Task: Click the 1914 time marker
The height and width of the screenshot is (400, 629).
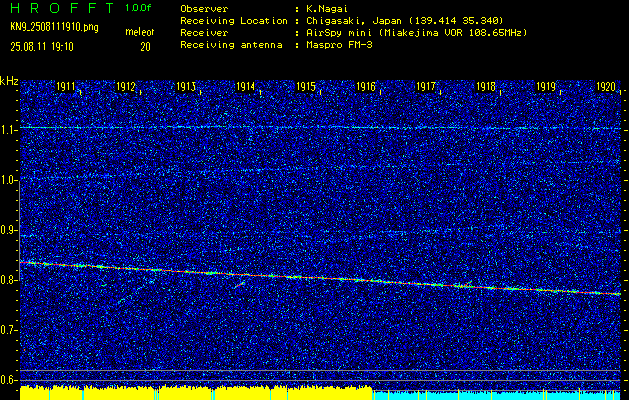Action: tap(246, 86)
